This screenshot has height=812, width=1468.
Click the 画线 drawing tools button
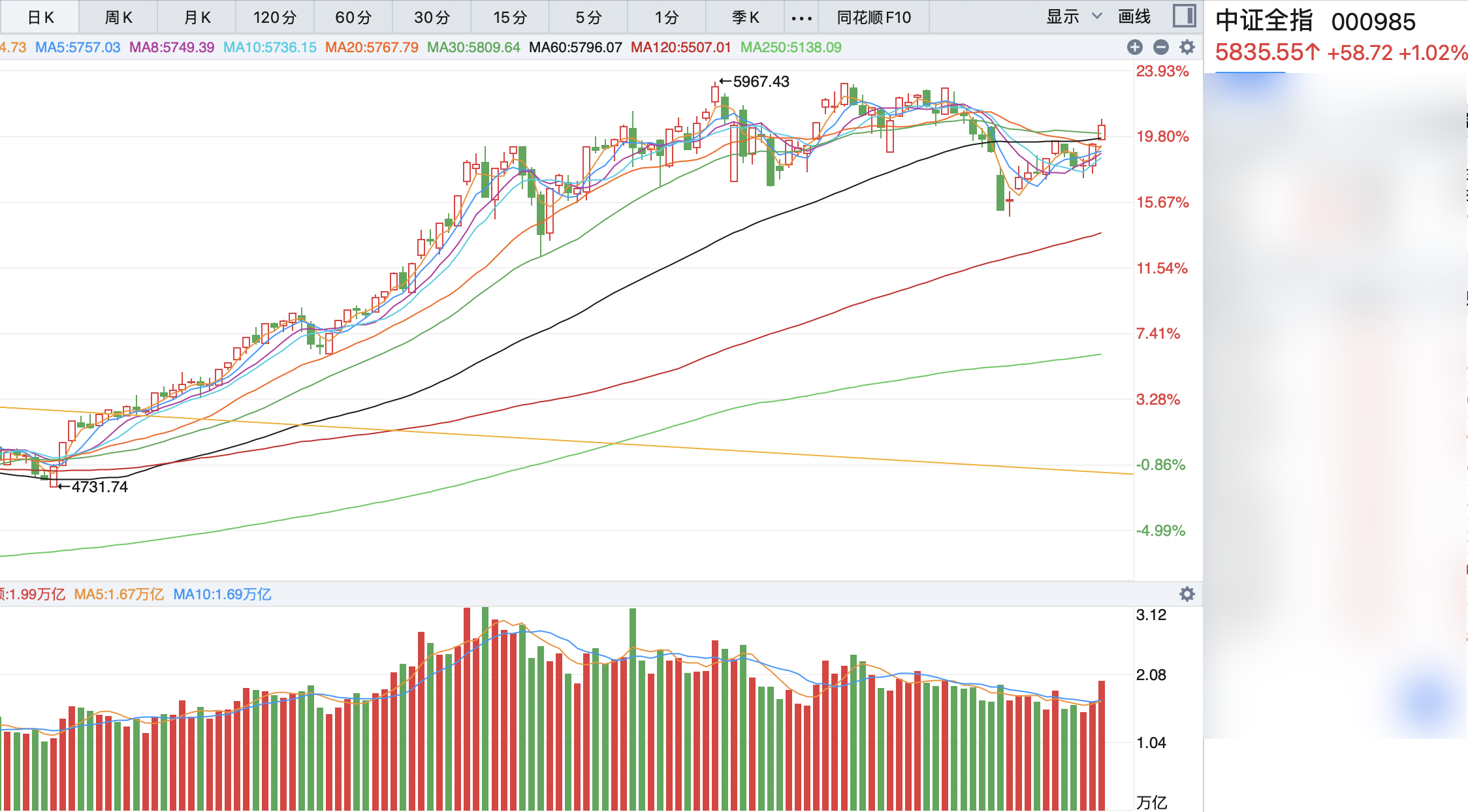tap(1134, 16)
